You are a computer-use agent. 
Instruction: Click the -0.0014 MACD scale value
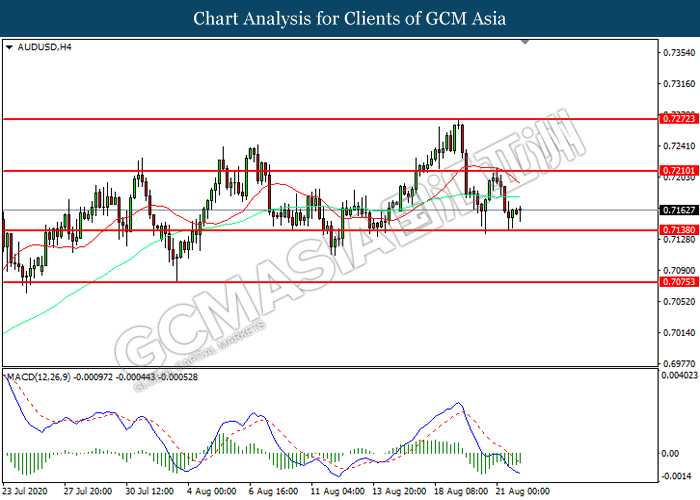coord(677,476)
